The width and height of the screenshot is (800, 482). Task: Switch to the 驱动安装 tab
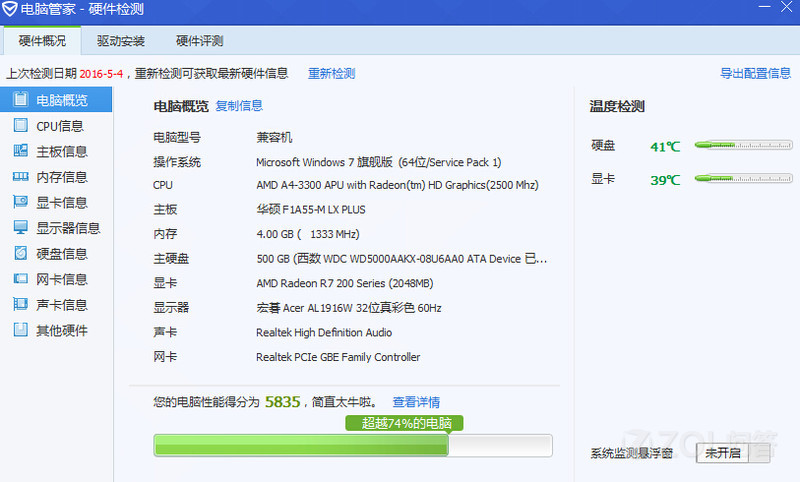[x=121, y=41]
